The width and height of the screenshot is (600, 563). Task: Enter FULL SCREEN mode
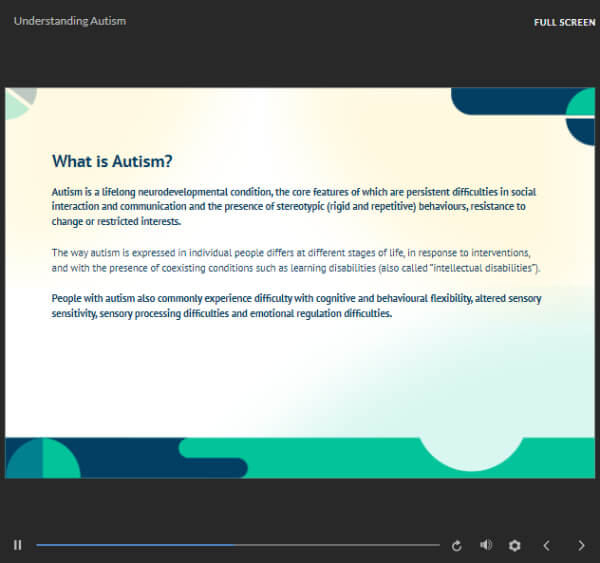(x=564, y=22)
